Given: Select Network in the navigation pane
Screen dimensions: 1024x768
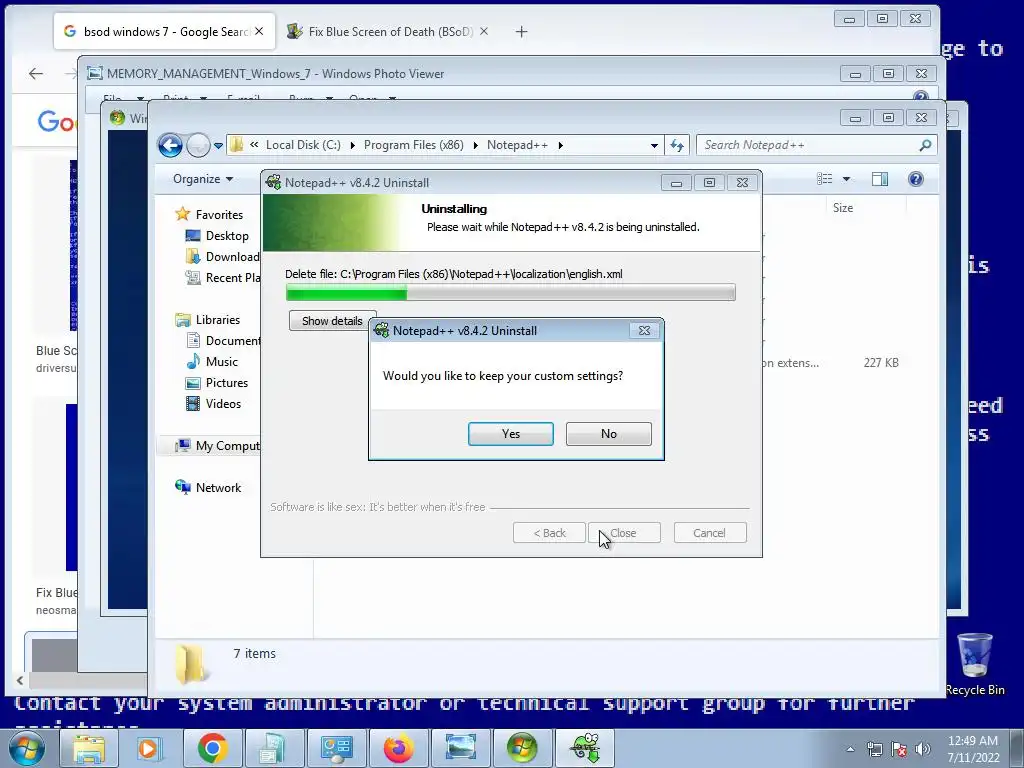Looking at the screenshot, I should click(208, 487).
